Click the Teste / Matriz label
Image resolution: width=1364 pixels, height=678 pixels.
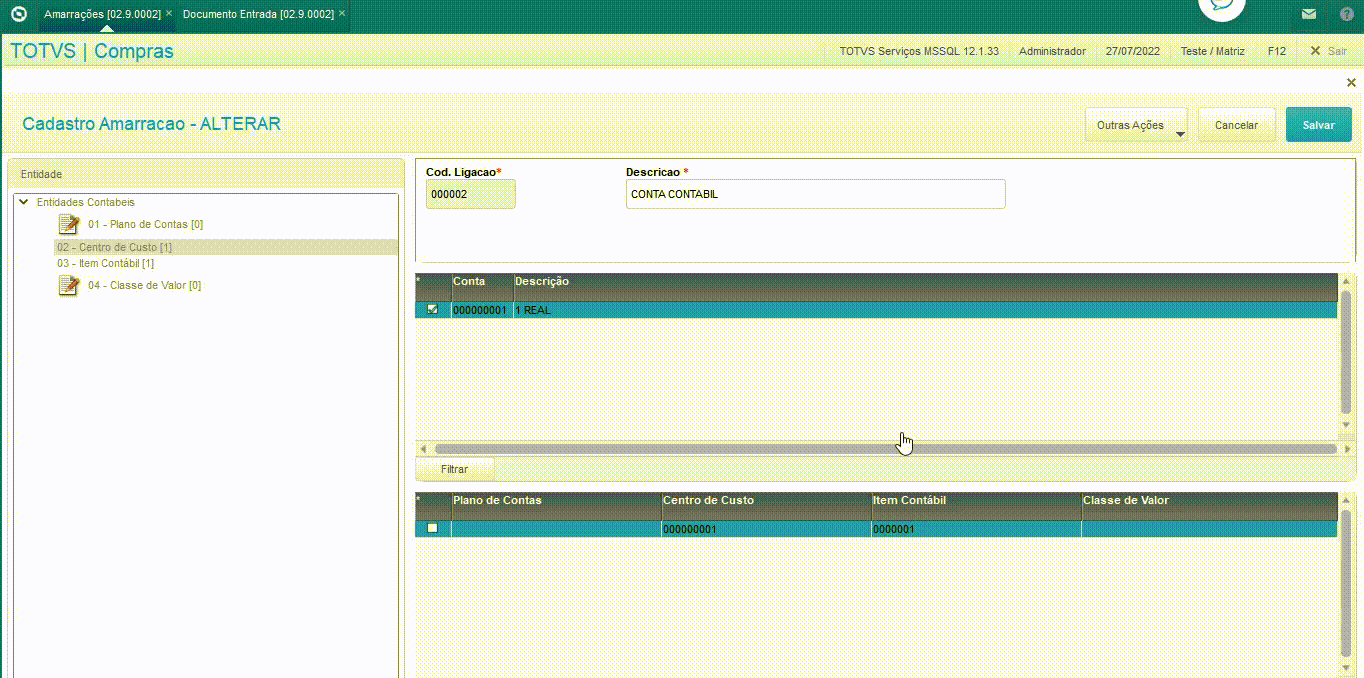tap(1212, 51)
